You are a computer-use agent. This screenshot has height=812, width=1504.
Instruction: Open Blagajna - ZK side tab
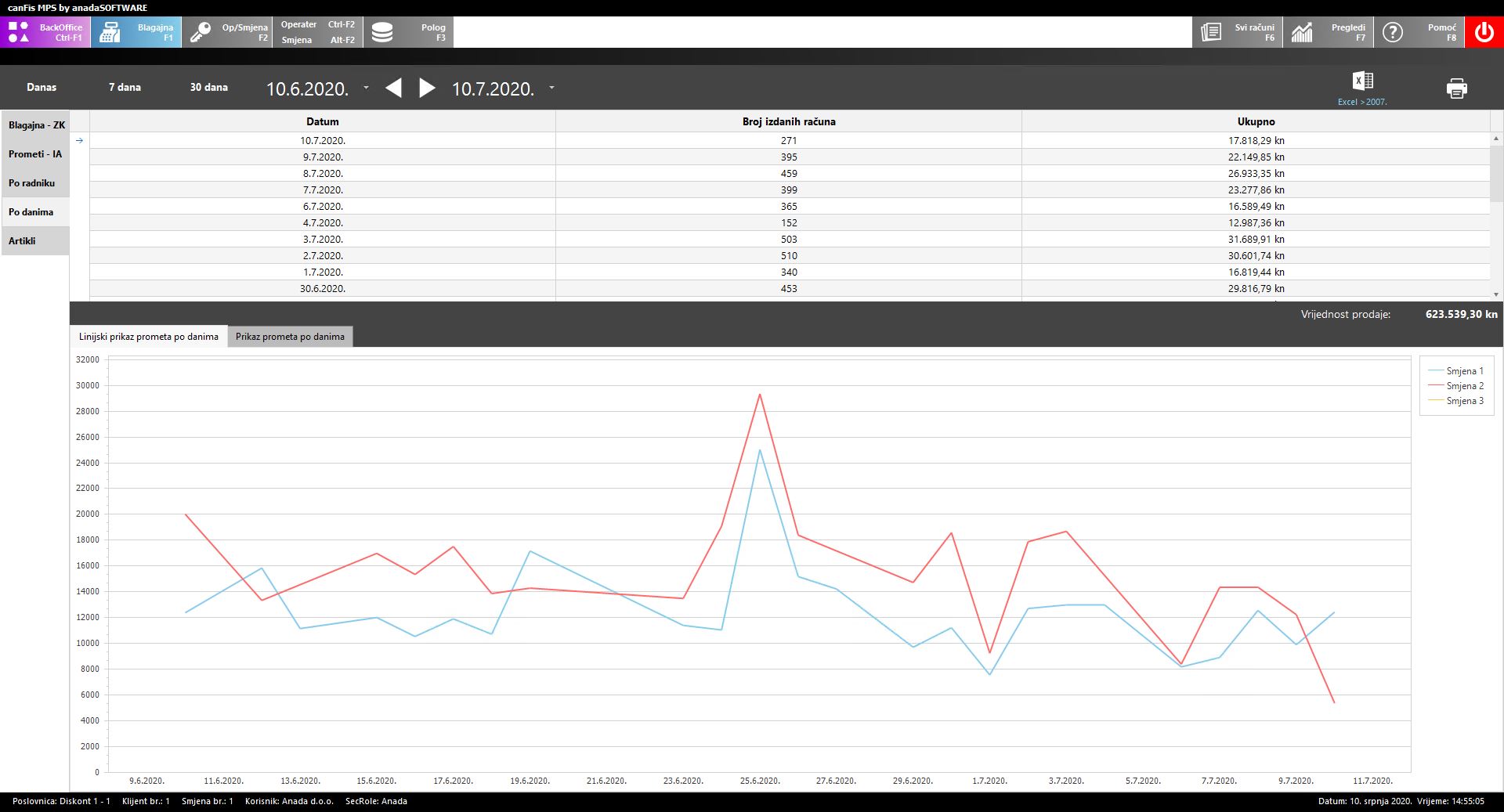(x=35, y=125)
